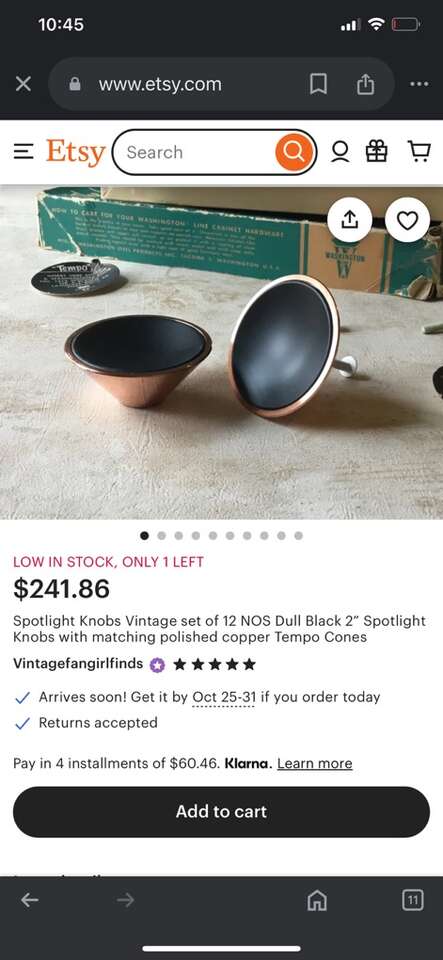This screenshot has height=960, width=443.
Task: Close the browser tab with X icon
Action: coord(23,84)
